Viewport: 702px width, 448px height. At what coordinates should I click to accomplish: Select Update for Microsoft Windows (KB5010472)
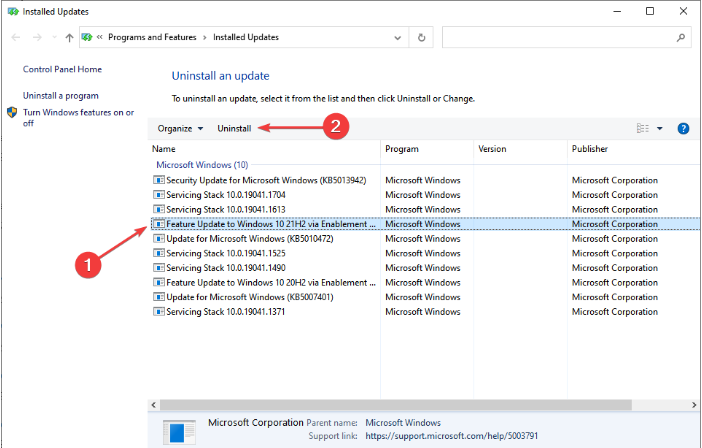click(424, 239)
